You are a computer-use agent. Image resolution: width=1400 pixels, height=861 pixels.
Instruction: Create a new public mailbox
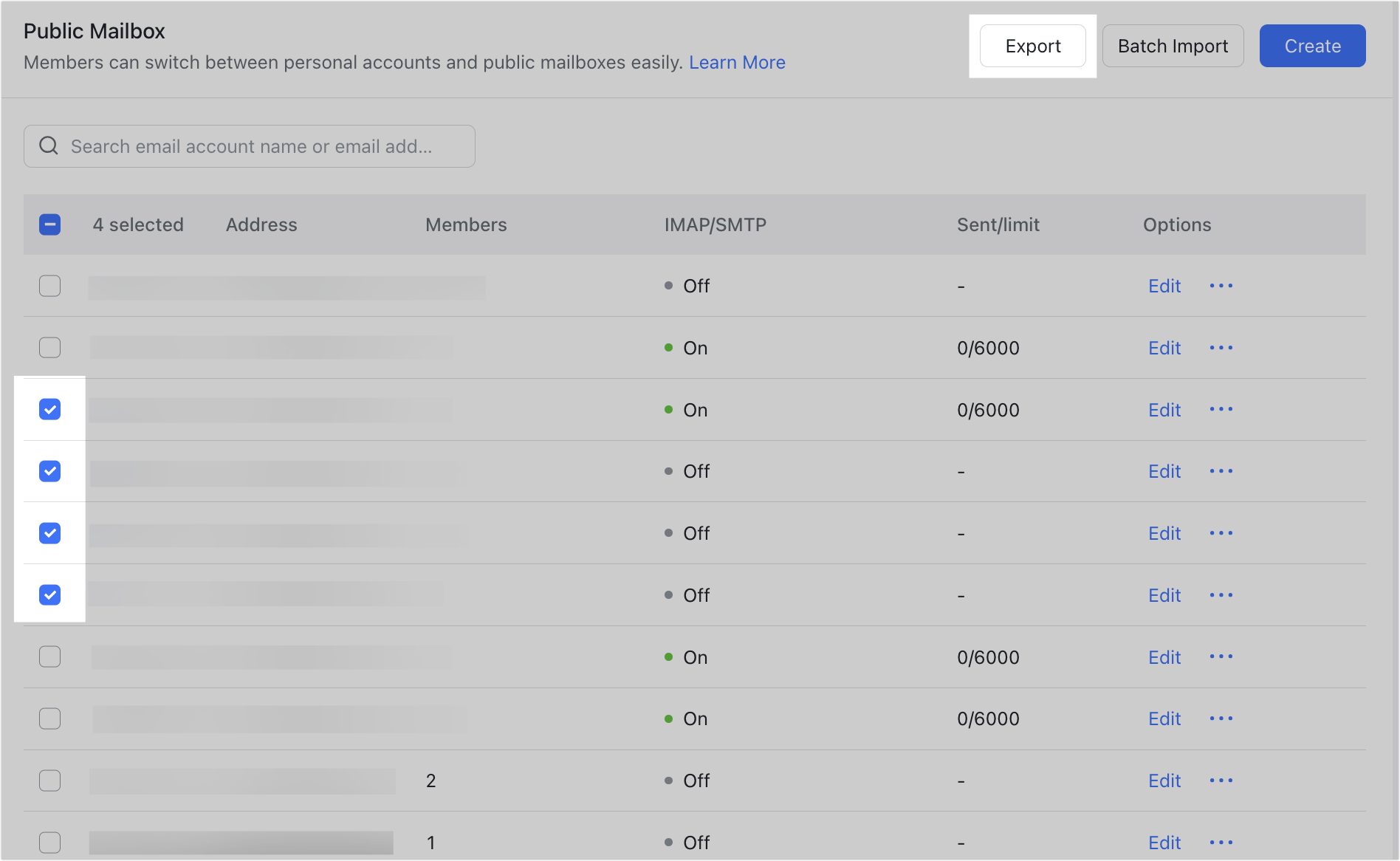coord(1312,46)
